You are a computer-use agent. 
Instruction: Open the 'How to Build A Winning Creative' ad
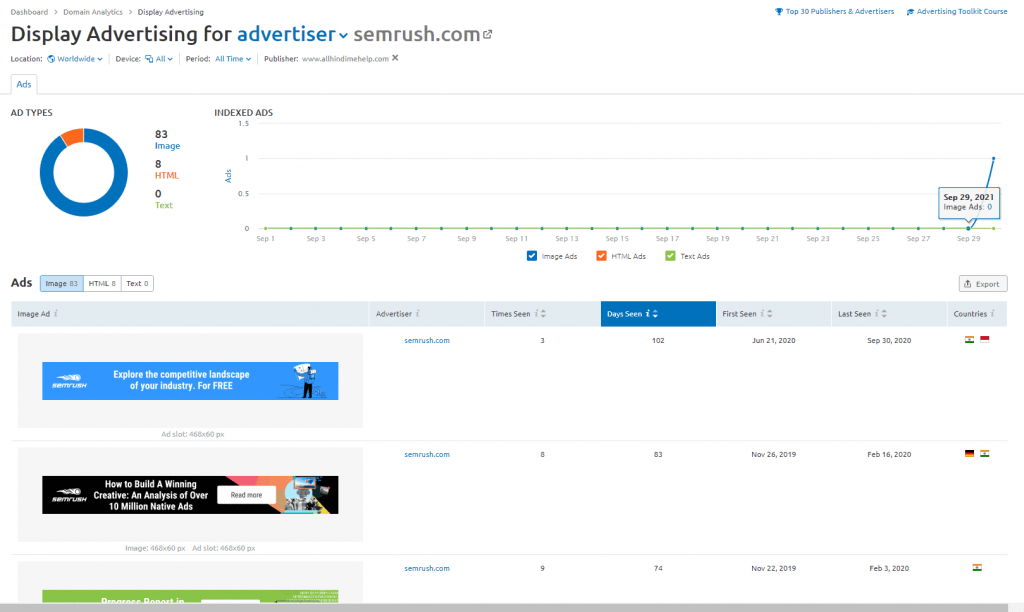190,494
